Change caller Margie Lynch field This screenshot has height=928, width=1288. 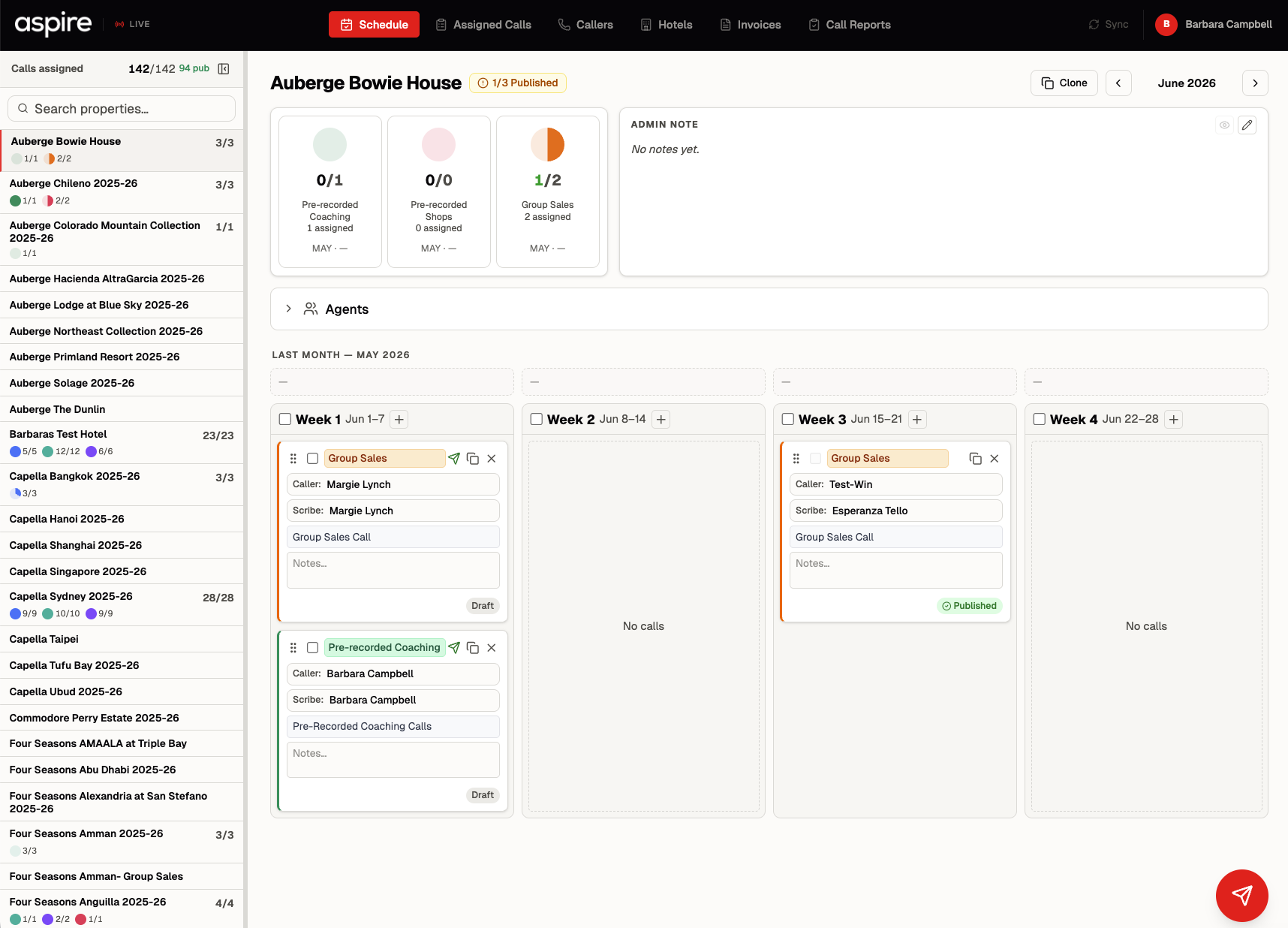pyautogui.click(x=393, y=484)
